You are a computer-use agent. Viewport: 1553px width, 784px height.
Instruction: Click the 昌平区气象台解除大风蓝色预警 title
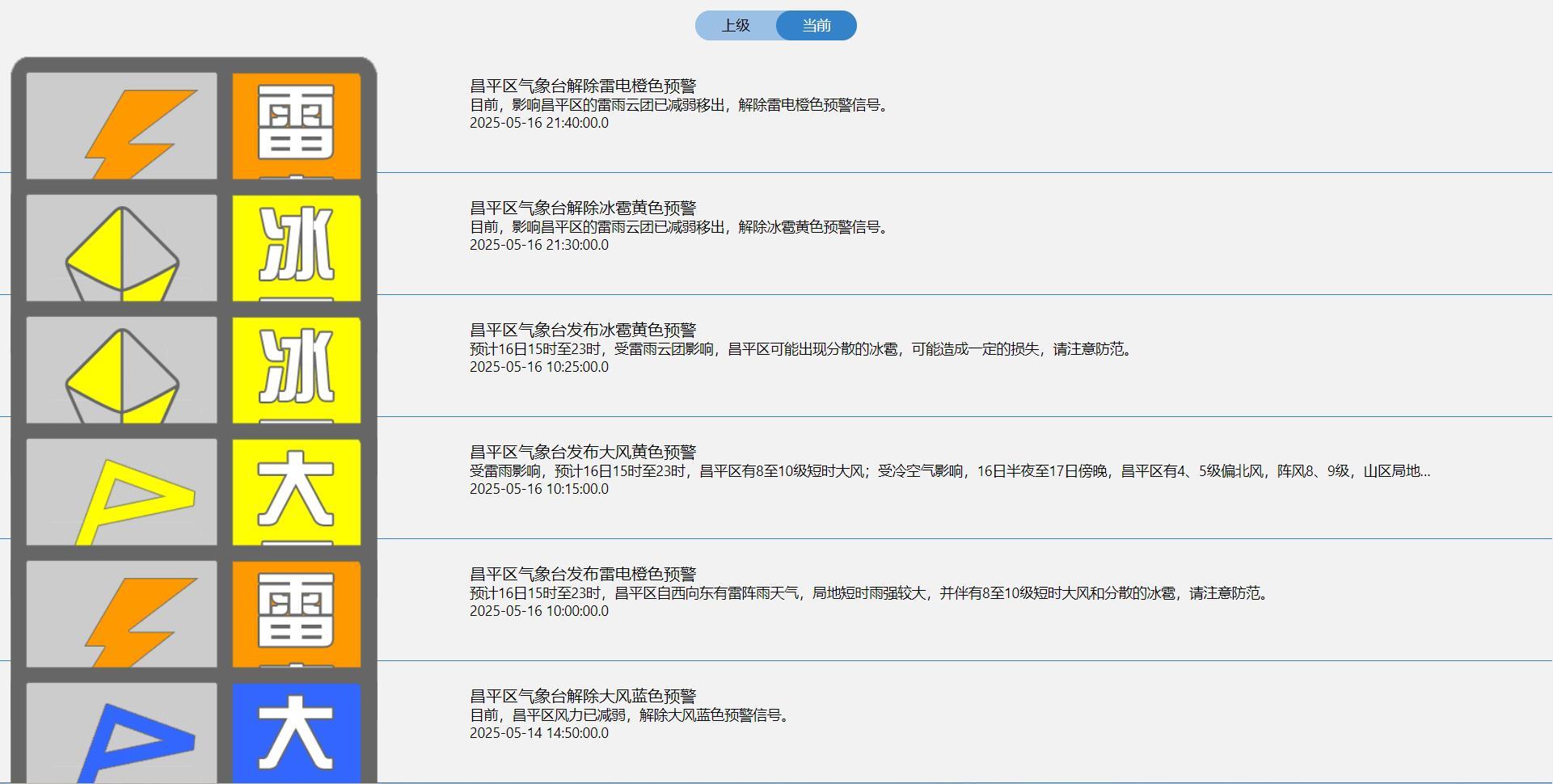coord(585,693)
